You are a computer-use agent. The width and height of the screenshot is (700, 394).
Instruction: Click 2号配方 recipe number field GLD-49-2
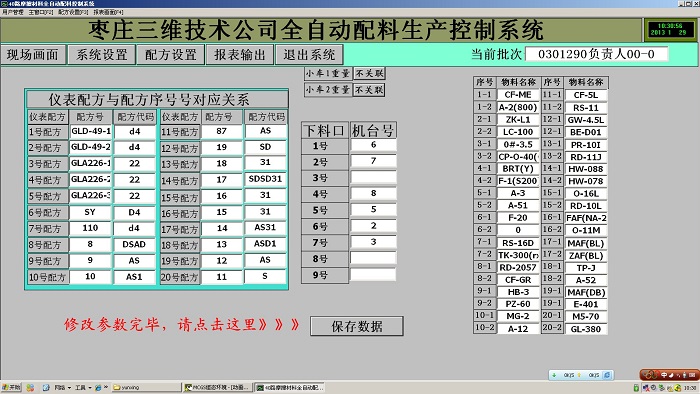click(91, 147)
